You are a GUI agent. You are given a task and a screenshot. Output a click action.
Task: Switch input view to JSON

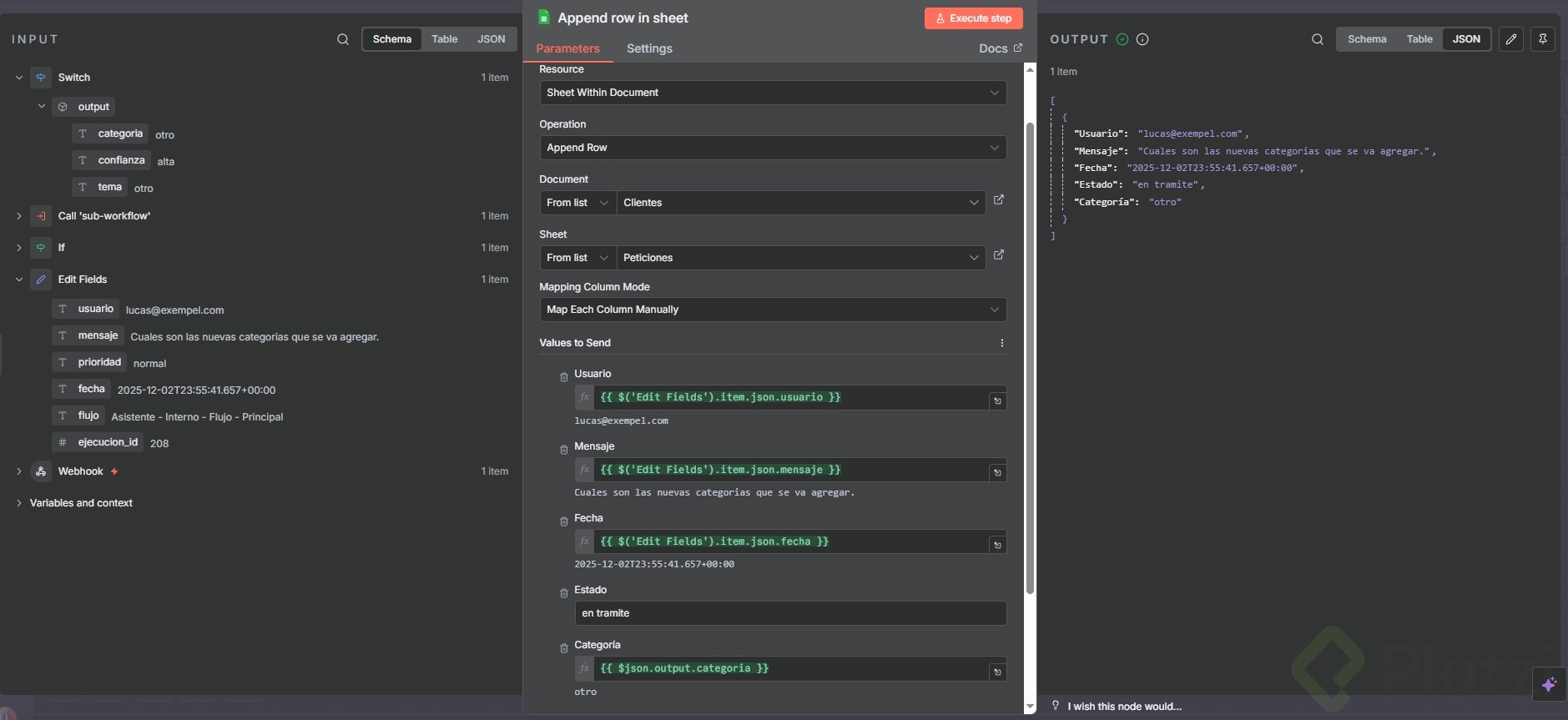click(x=491, y=39)
